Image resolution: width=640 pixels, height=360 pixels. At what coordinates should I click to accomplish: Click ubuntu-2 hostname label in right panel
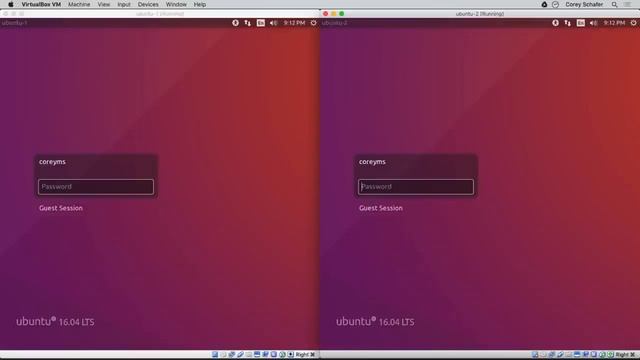[x=334, y=23]
